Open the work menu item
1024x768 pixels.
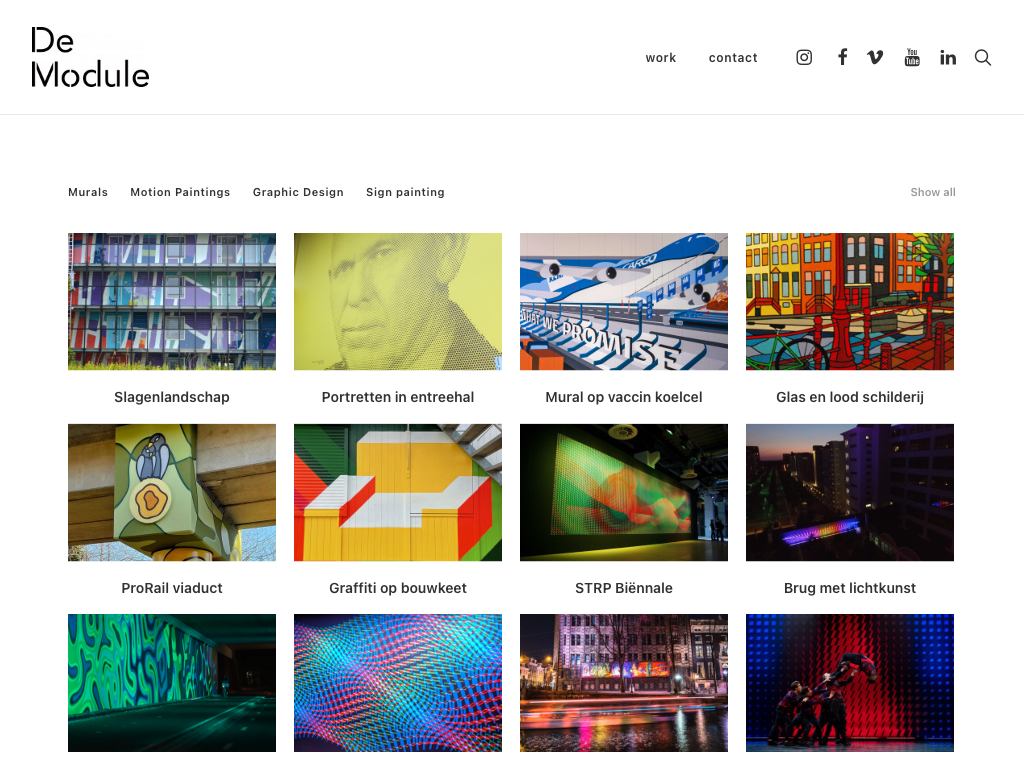coord(661,57)
